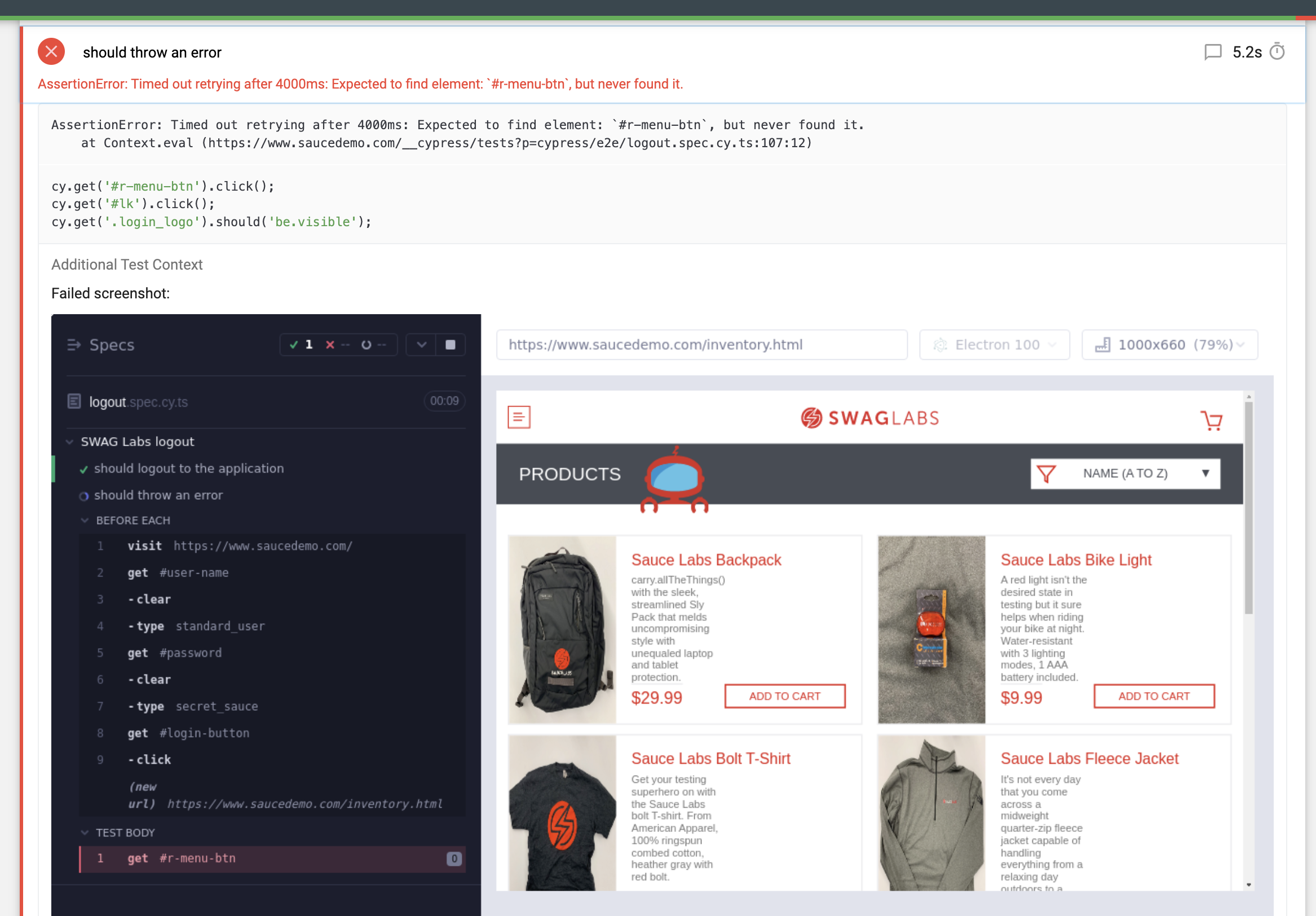Collapse the SWAG Labs logout suite
This screenshot has height=916, width=1316.
70,442
